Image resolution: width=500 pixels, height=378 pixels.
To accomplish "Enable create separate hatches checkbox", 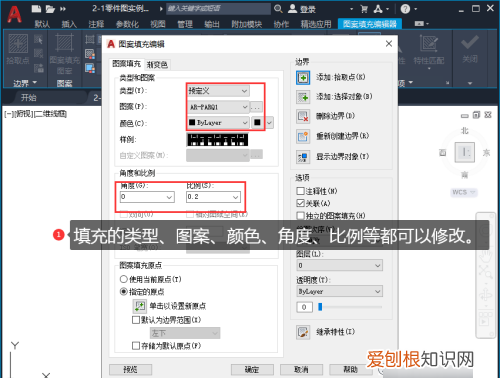I will point(300,216).
